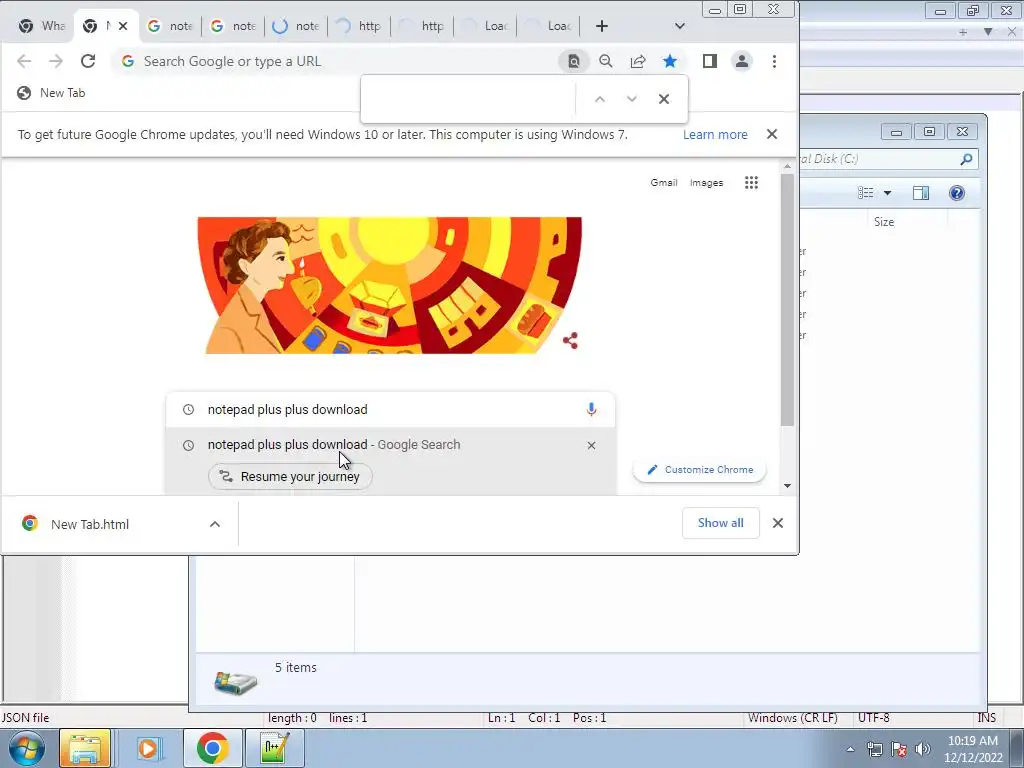Screen dimensions: 1024x768
Task: Click the zoom magnifier icon in the address bar
Action: pos(605,61)
